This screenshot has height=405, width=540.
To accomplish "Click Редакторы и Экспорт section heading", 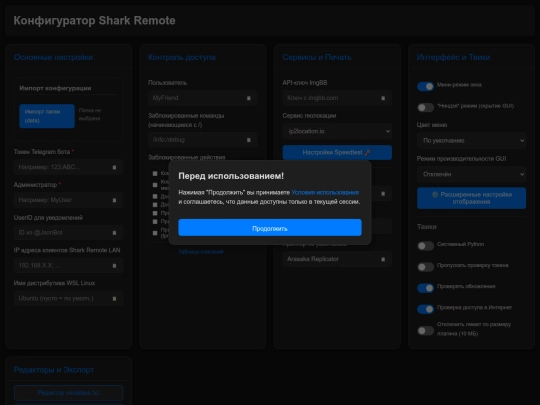I will pos(54,370).
